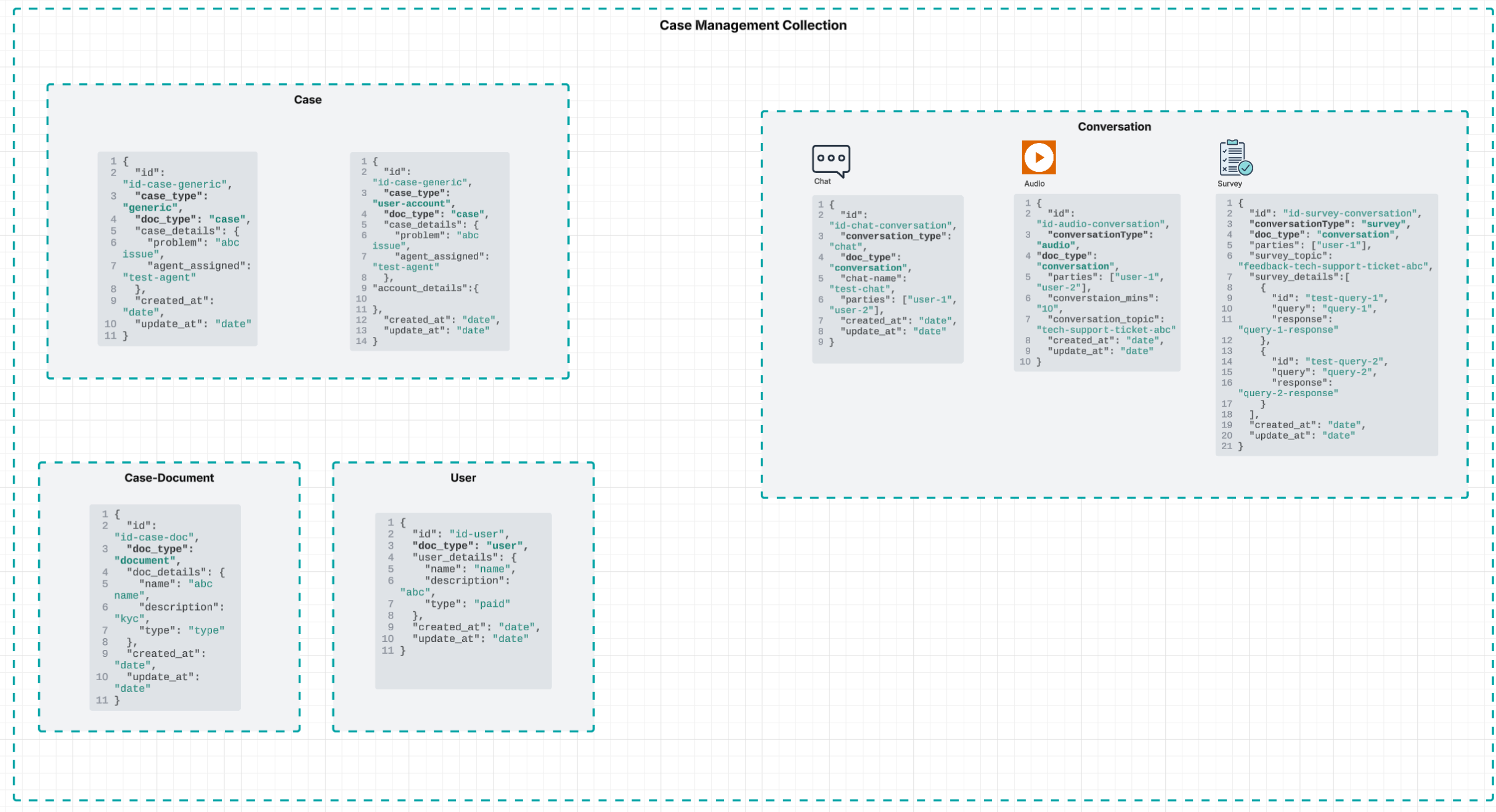This screenshot has width=1496, height=812.
Task: Click the Chat label under its icon
Action: coord(823,182)
